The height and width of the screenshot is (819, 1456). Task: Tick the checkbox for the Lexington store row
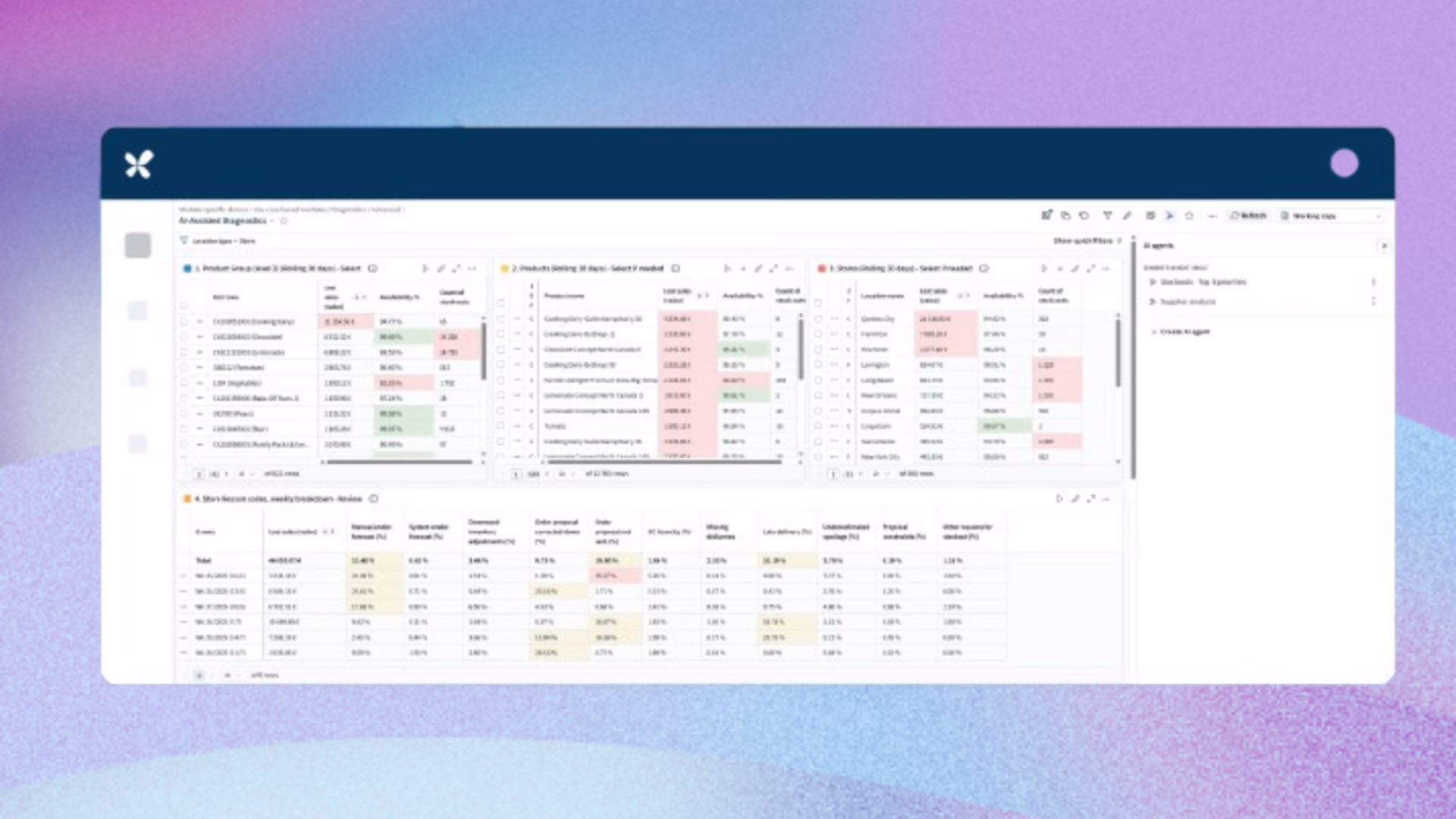(818, 365)
